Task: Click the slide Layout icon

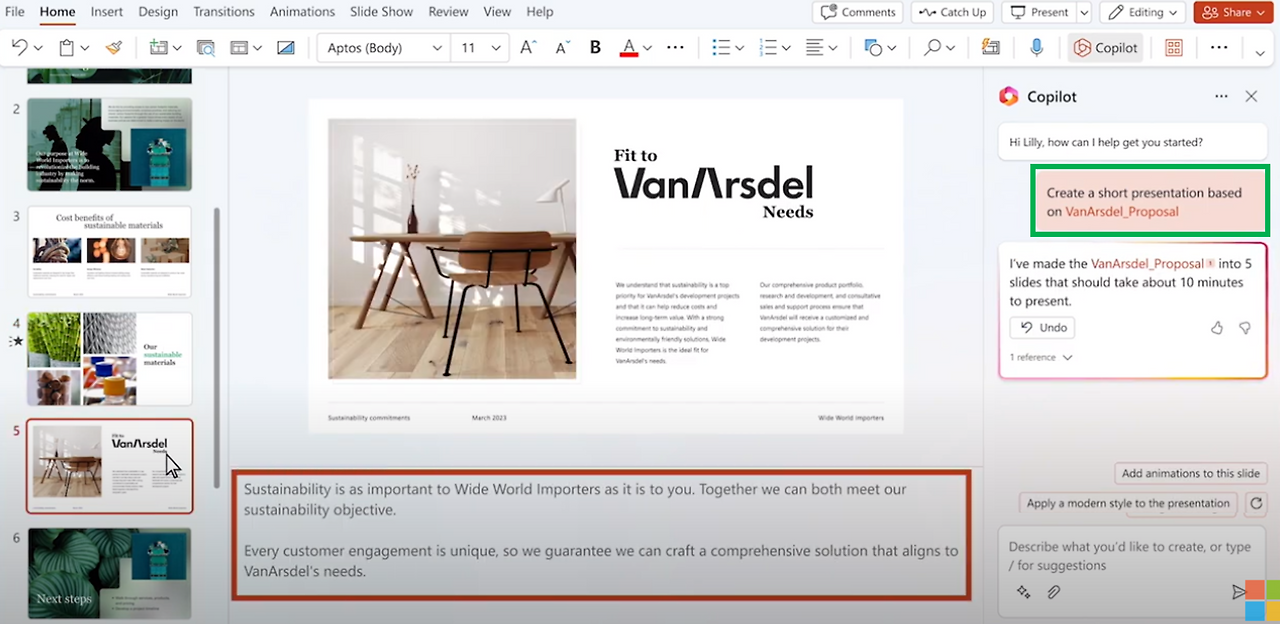Action: (x=239, y=47)
